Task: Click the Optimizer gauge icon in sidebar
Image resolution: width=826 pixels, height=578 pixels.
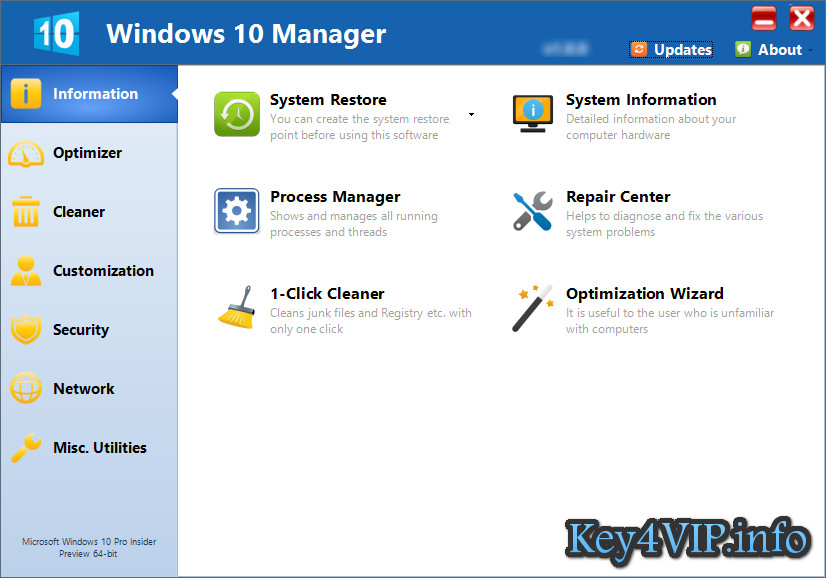Action: (x=26, y=154)
